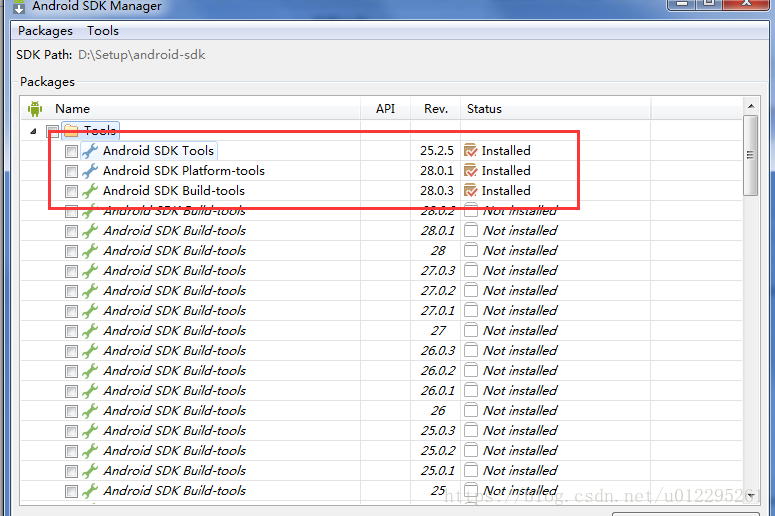This screenshot has width=775, height=516.
Task: Click Not installed icon for Build-tools 28.0.1
Action: point(471,230)
